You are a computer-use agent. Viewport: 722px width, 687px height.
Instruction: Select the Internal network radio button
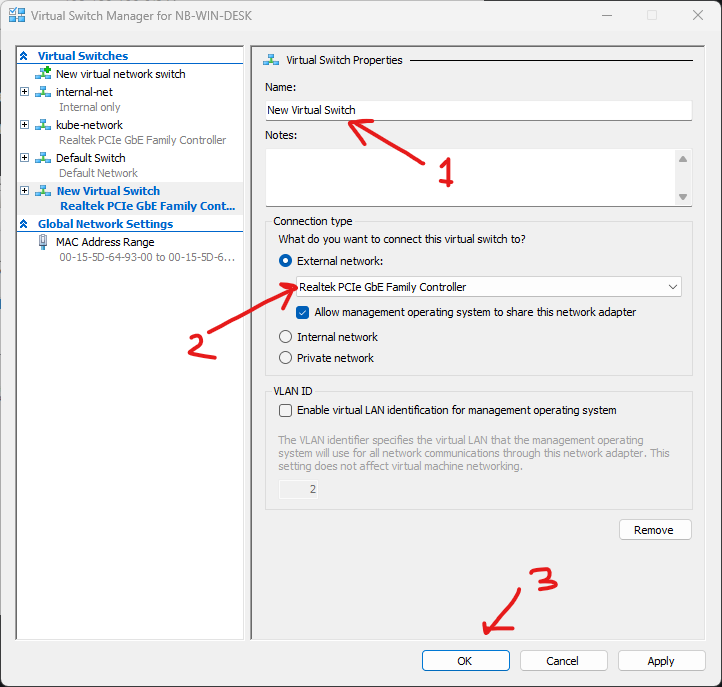click(286, 337)
